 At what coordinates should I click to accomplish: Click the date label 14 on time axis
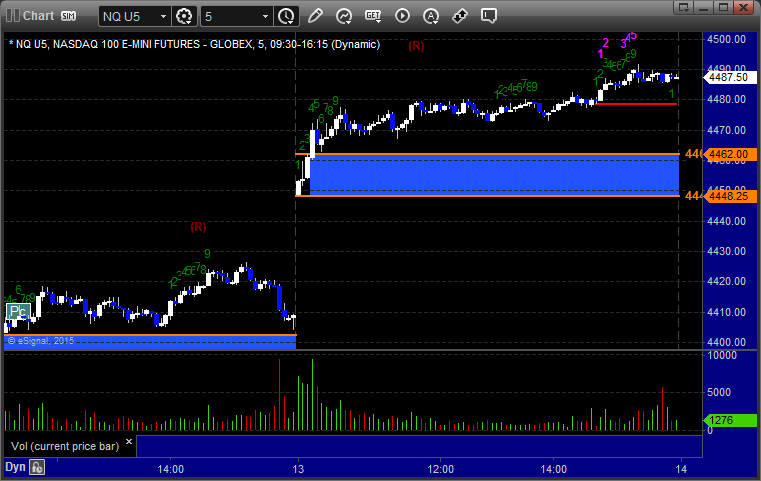(x=681, y=469)
